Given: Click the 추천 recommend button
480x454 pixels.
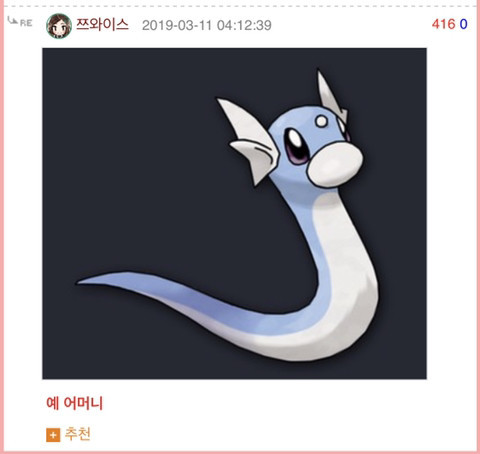Looking at the screenshot, I should [77, 434].
